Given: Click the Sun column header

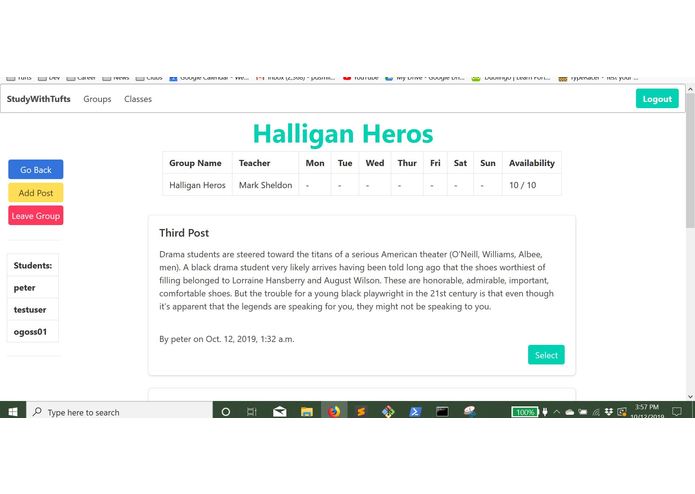Looking at the screenshot, I should click(x=488, y=163).
